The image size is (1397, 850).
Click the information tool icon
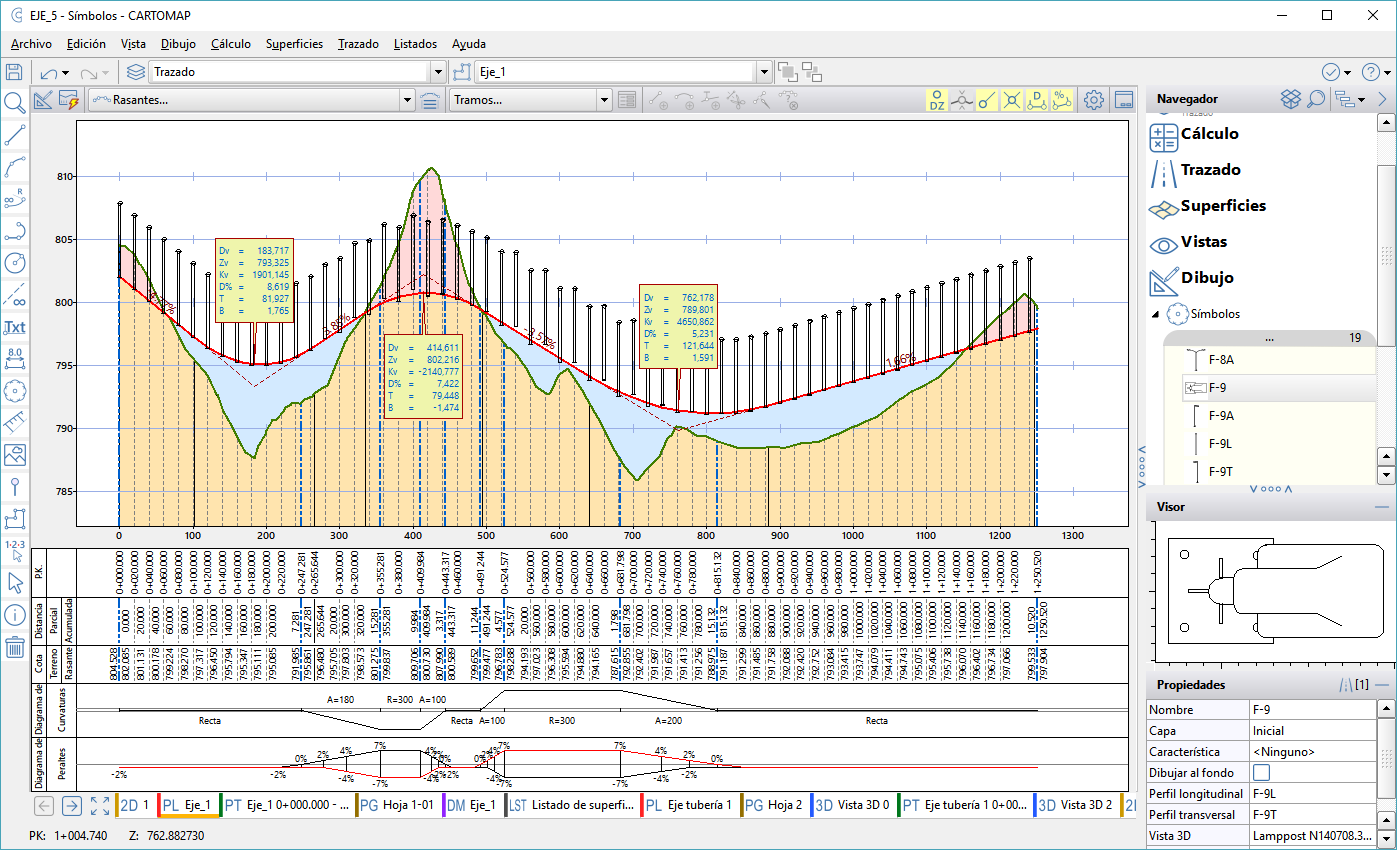[x=14, y=614]
